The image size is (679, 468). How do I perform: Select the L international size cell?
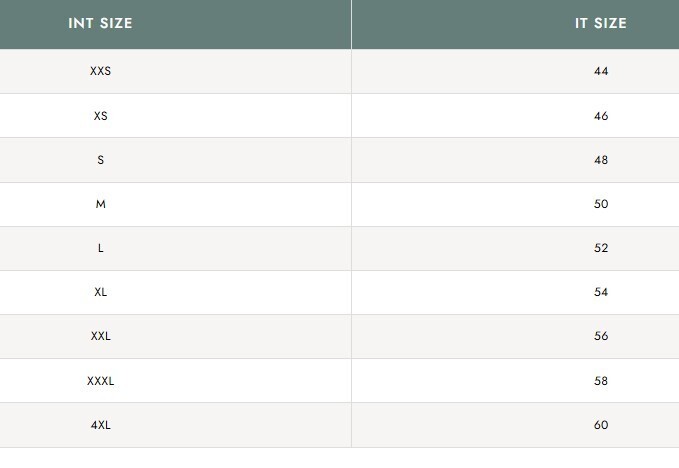pos(100,248)
